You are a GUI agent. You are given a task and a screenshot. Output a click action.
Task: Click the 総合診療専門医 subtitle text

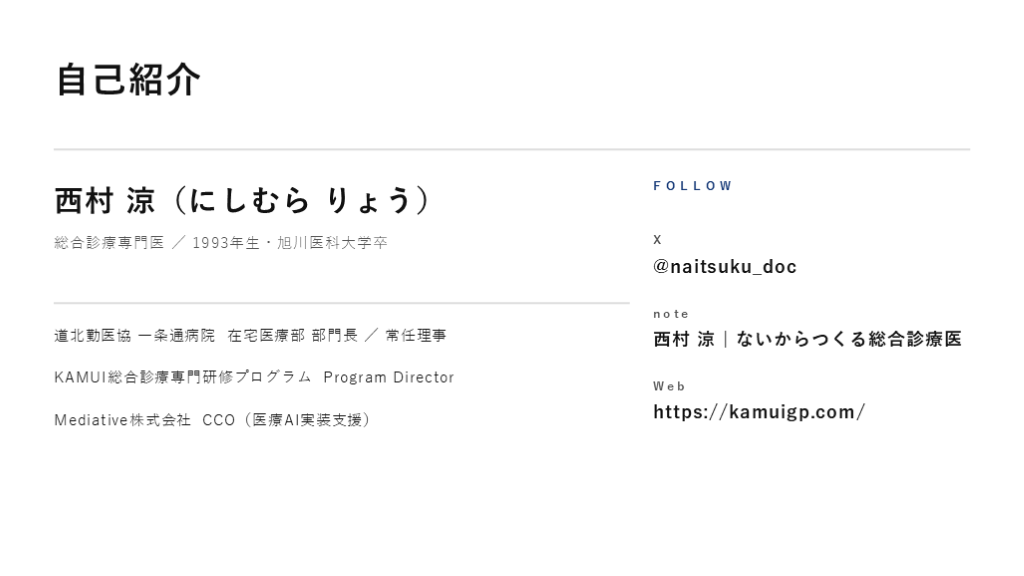109,243
